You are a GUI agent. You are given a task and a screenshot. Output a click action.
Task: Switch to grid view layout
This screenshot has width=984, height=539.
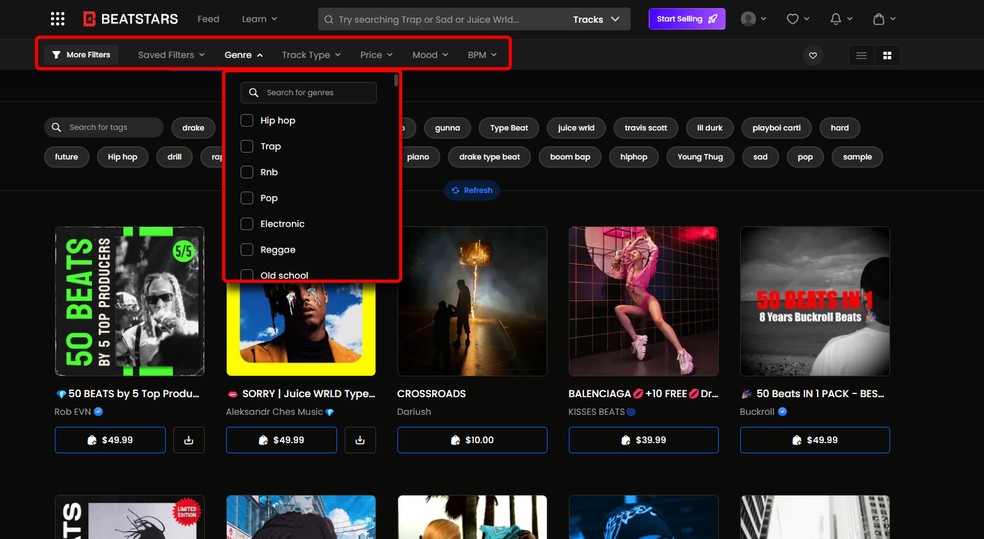coord(887,55)
